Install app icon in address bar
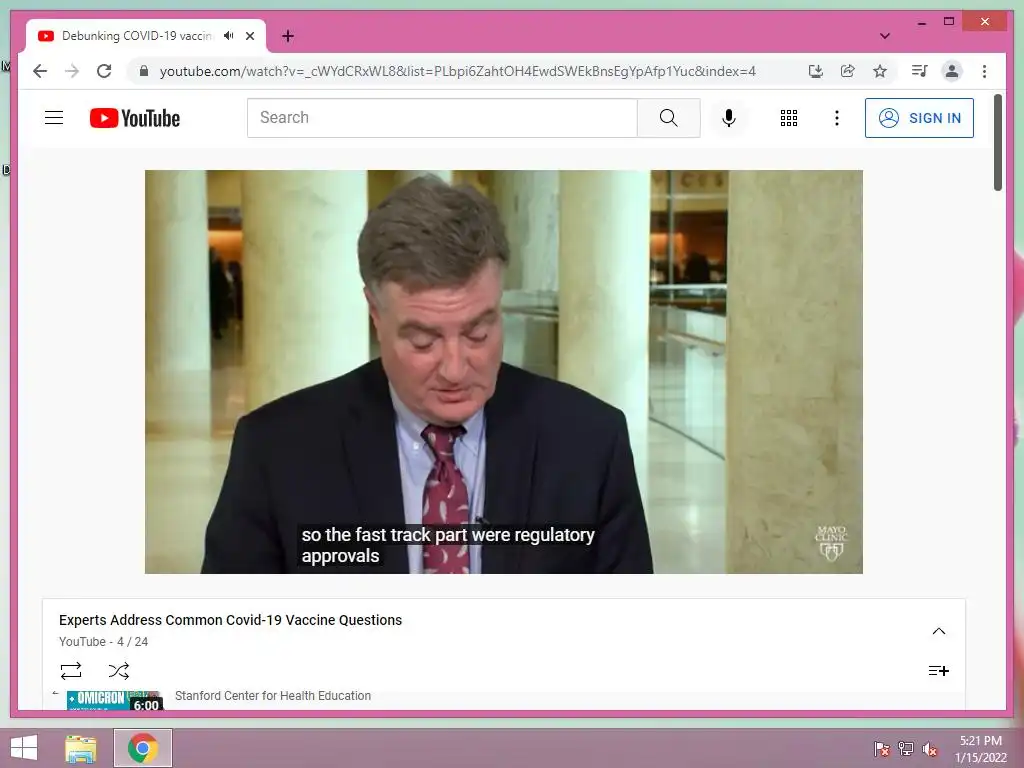 coord(815,71)
